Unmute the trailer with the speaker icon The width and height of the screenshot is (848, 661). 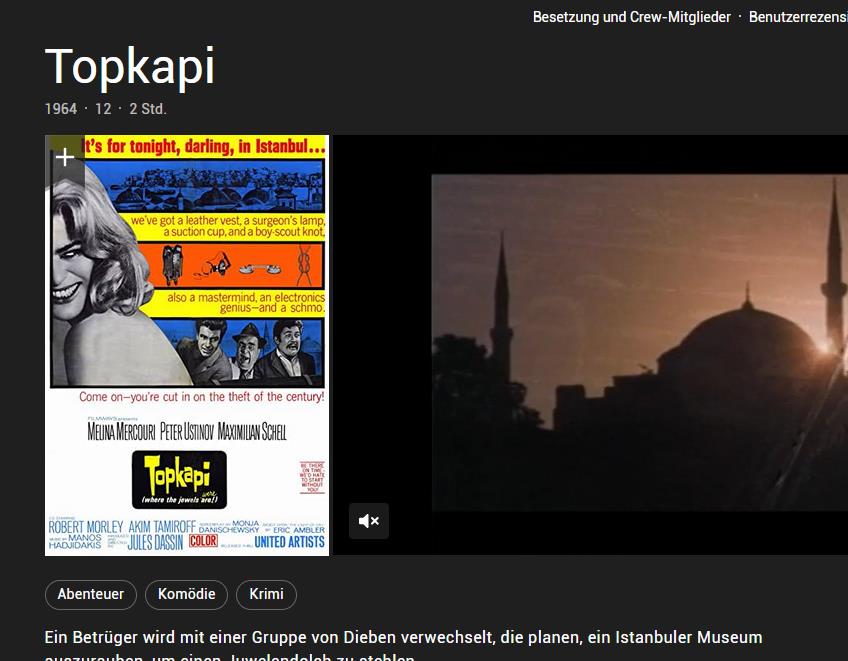pos(369,521)
